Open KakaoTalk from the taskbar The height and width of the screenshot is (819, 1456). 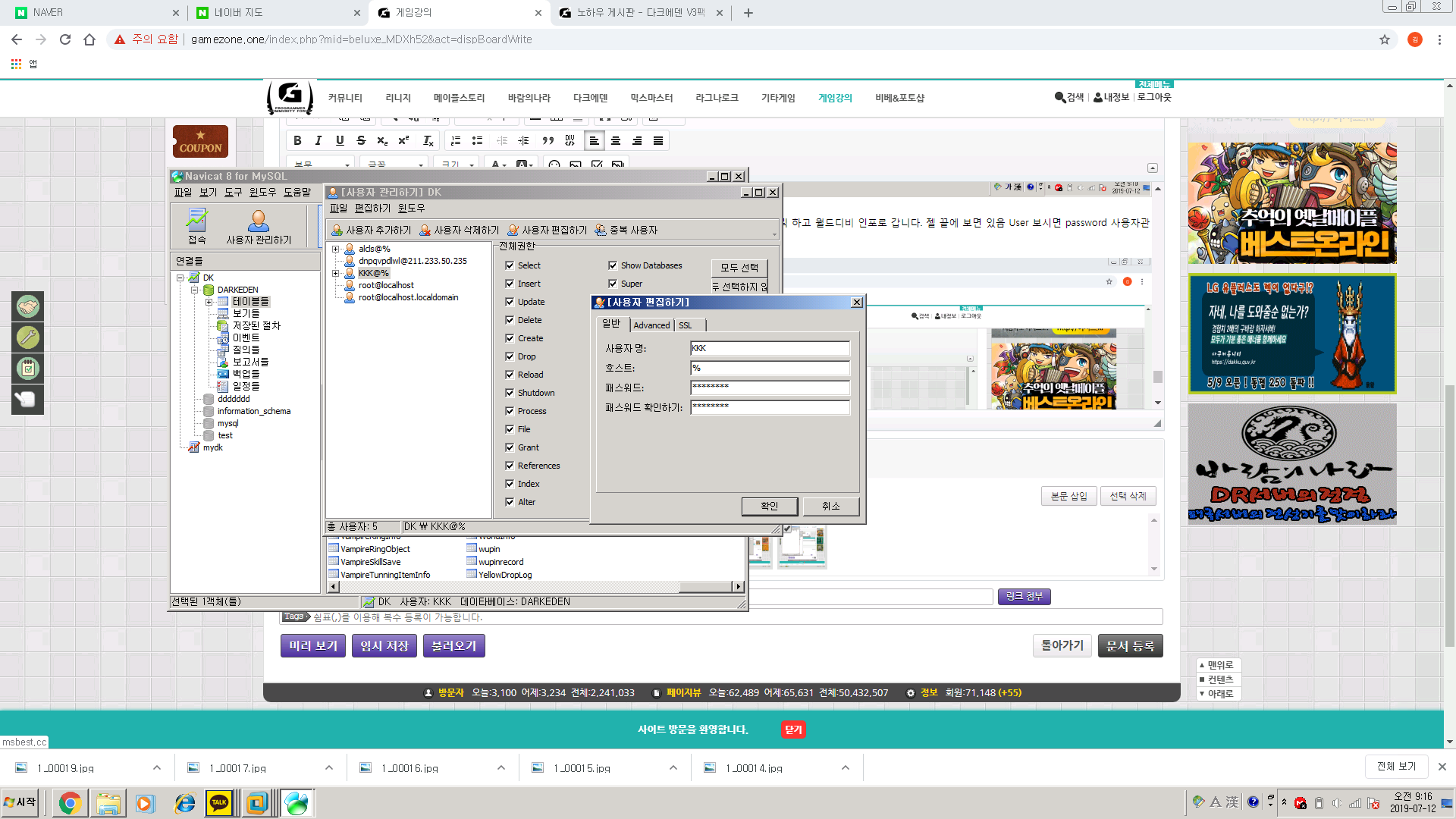pyautogui.click(x=219, y=803)
